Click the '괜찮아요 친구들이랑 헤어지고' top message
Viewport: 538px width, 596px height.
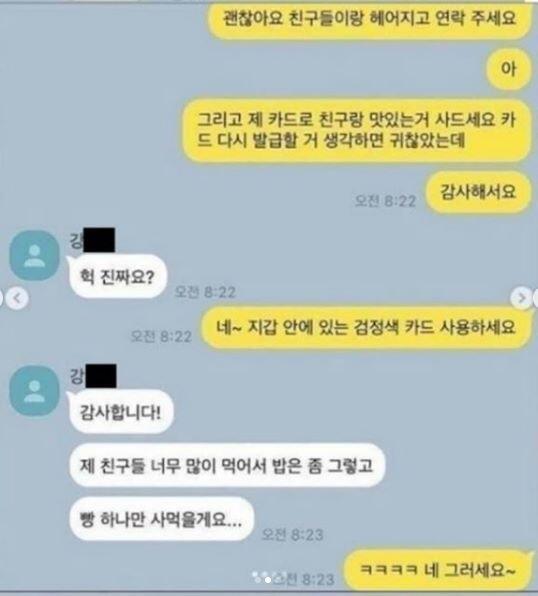(369, 19)
